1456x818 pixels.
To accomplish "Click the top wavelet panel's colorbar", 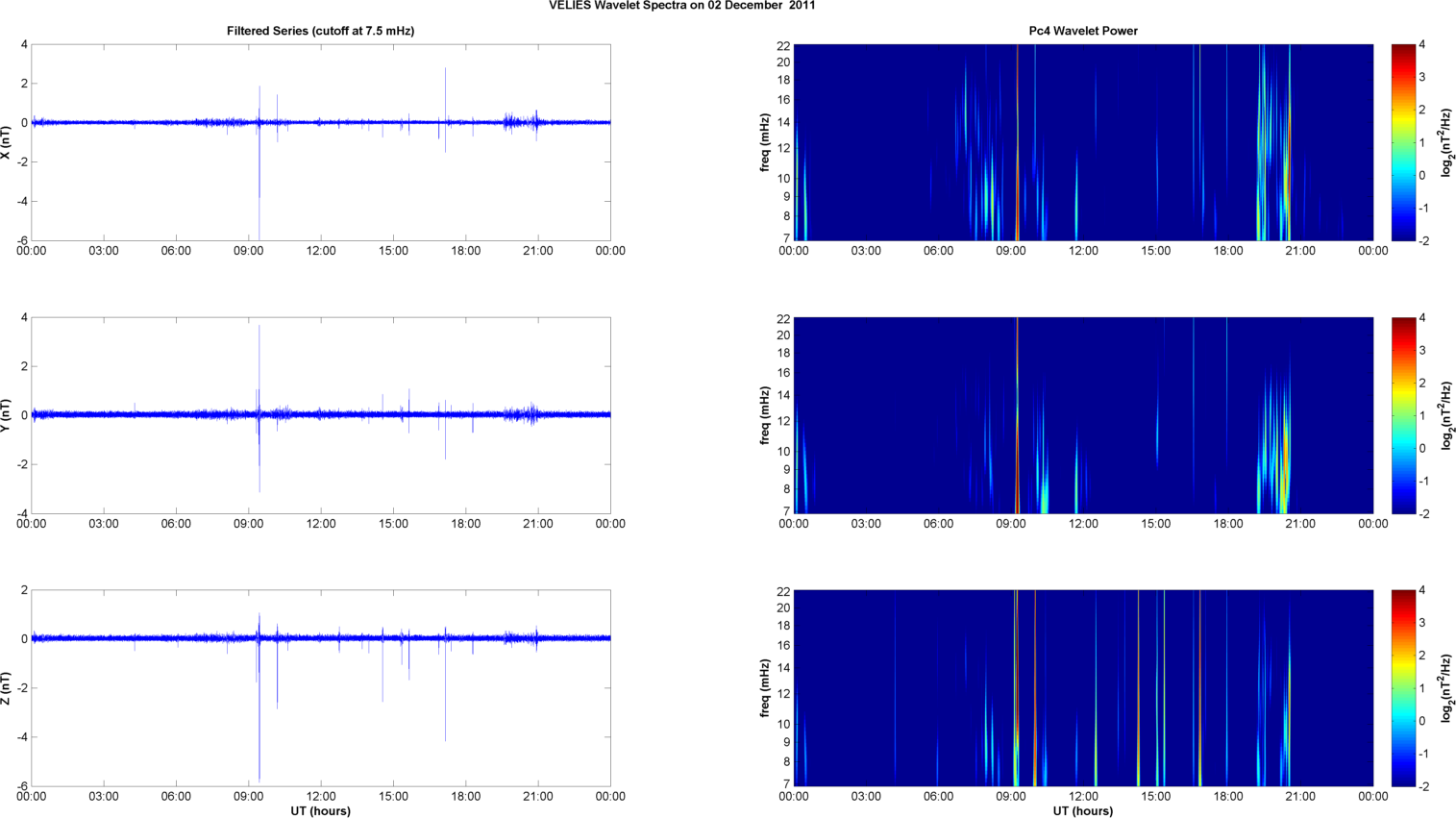I will coord(1403,142).
